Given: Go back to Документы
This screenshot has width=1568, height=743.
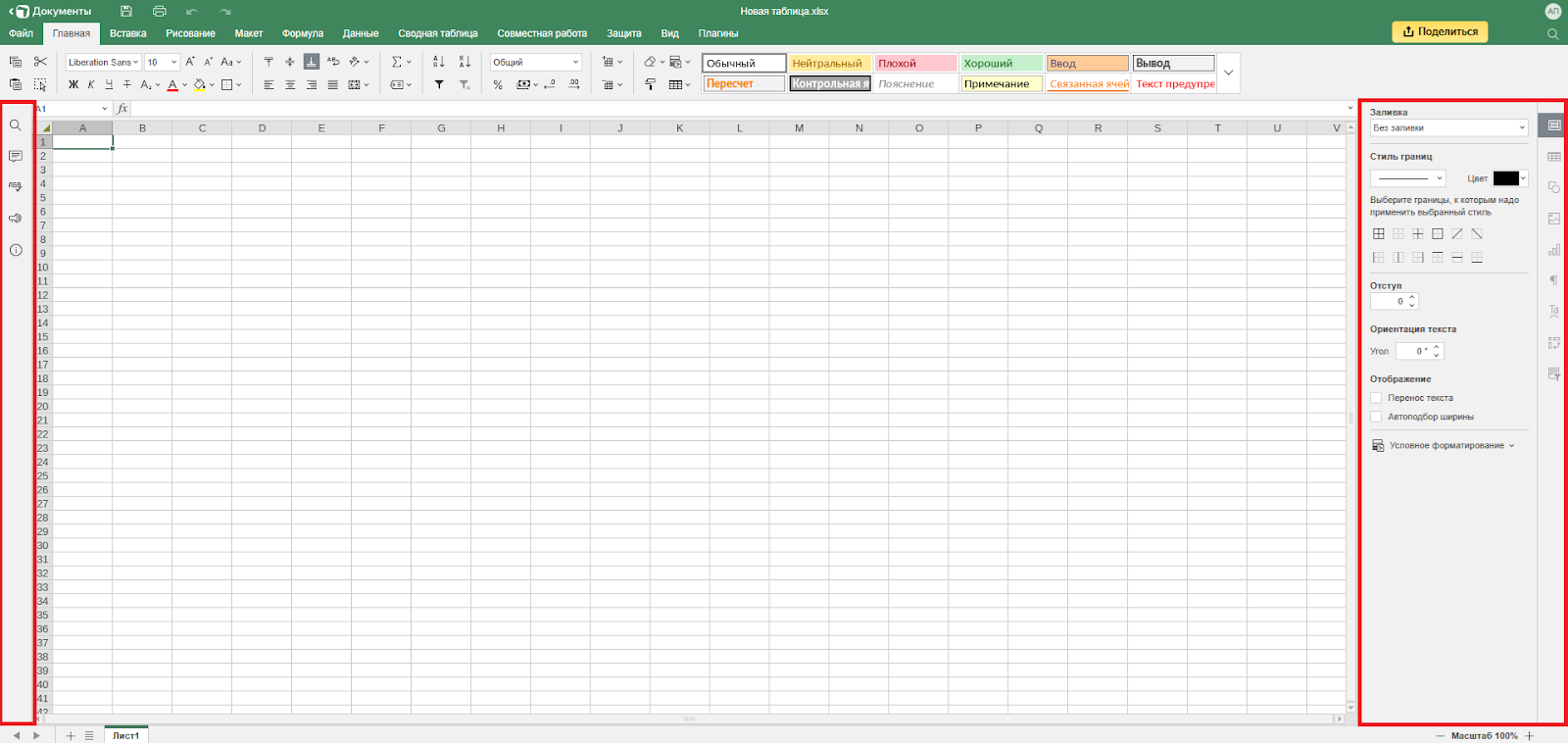Looking at the screenshot, I should click(x=50, y=11).
